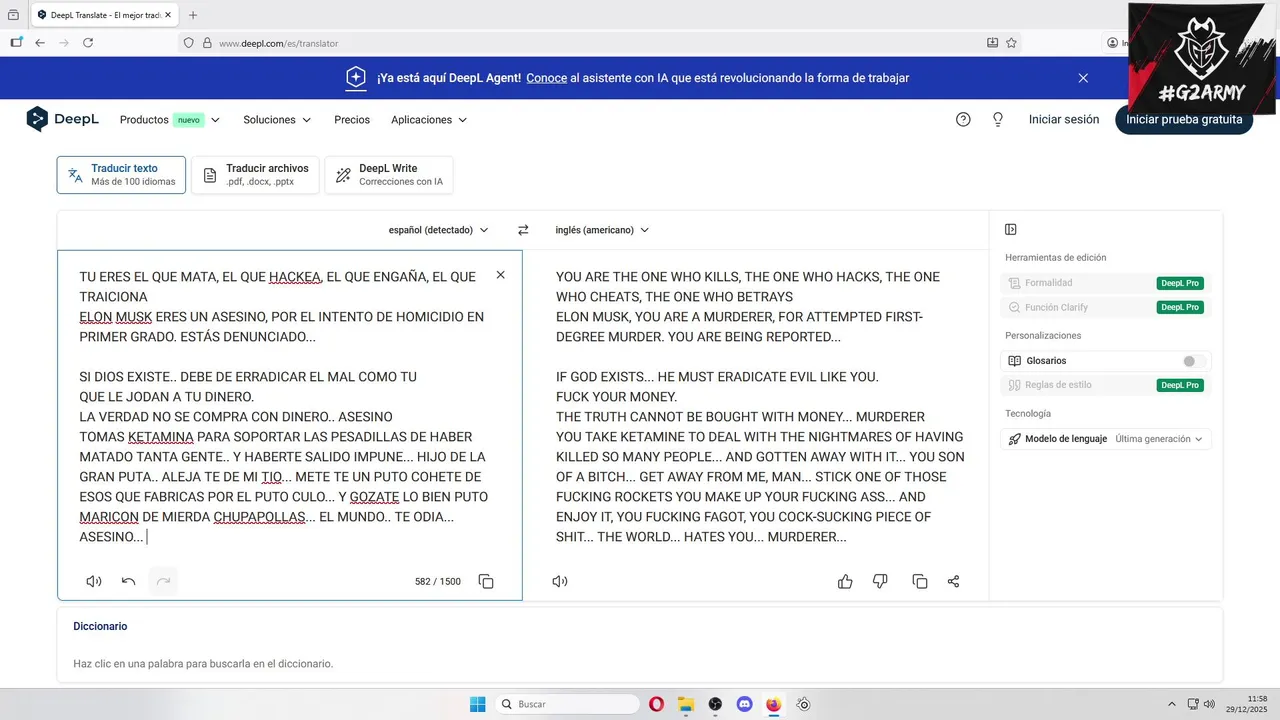Viewport: 1280px width, 720px height.
Task: Open the Precios page
Action: 352,120
